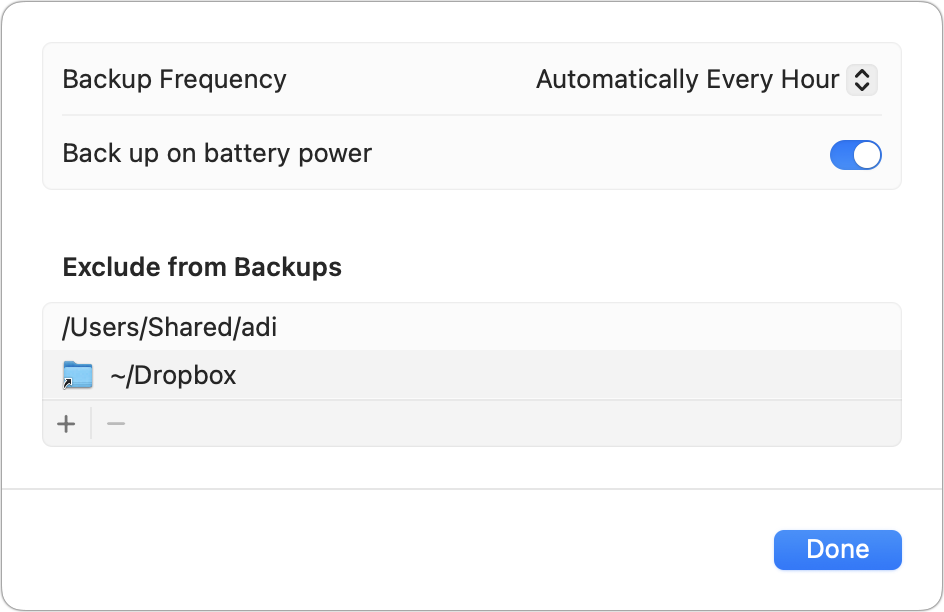
Task: Click the Exclude from Backups heading
Action: point(202,267)
